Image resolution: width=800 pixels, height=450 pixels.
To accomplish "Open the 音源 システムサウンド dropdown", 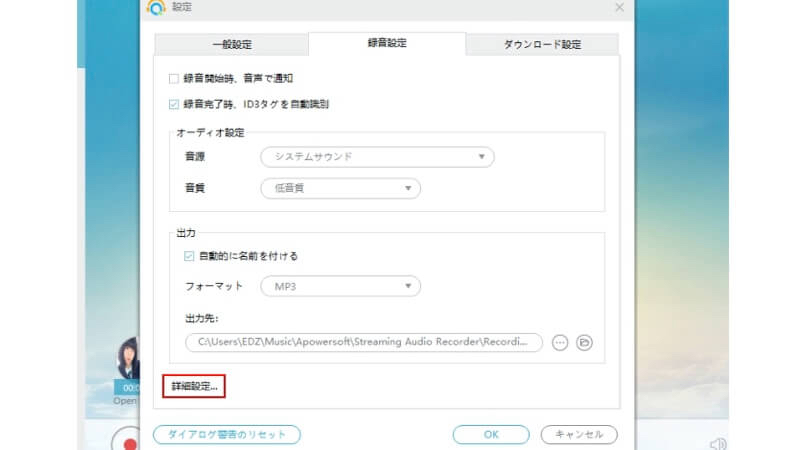I will [377, 157].
